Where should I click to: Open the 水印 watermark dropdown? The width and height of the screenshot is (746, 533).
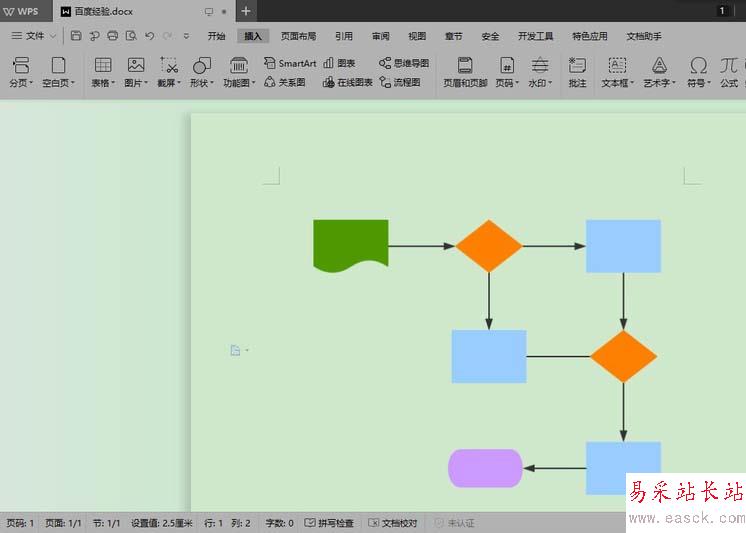[x=540, y=83]
